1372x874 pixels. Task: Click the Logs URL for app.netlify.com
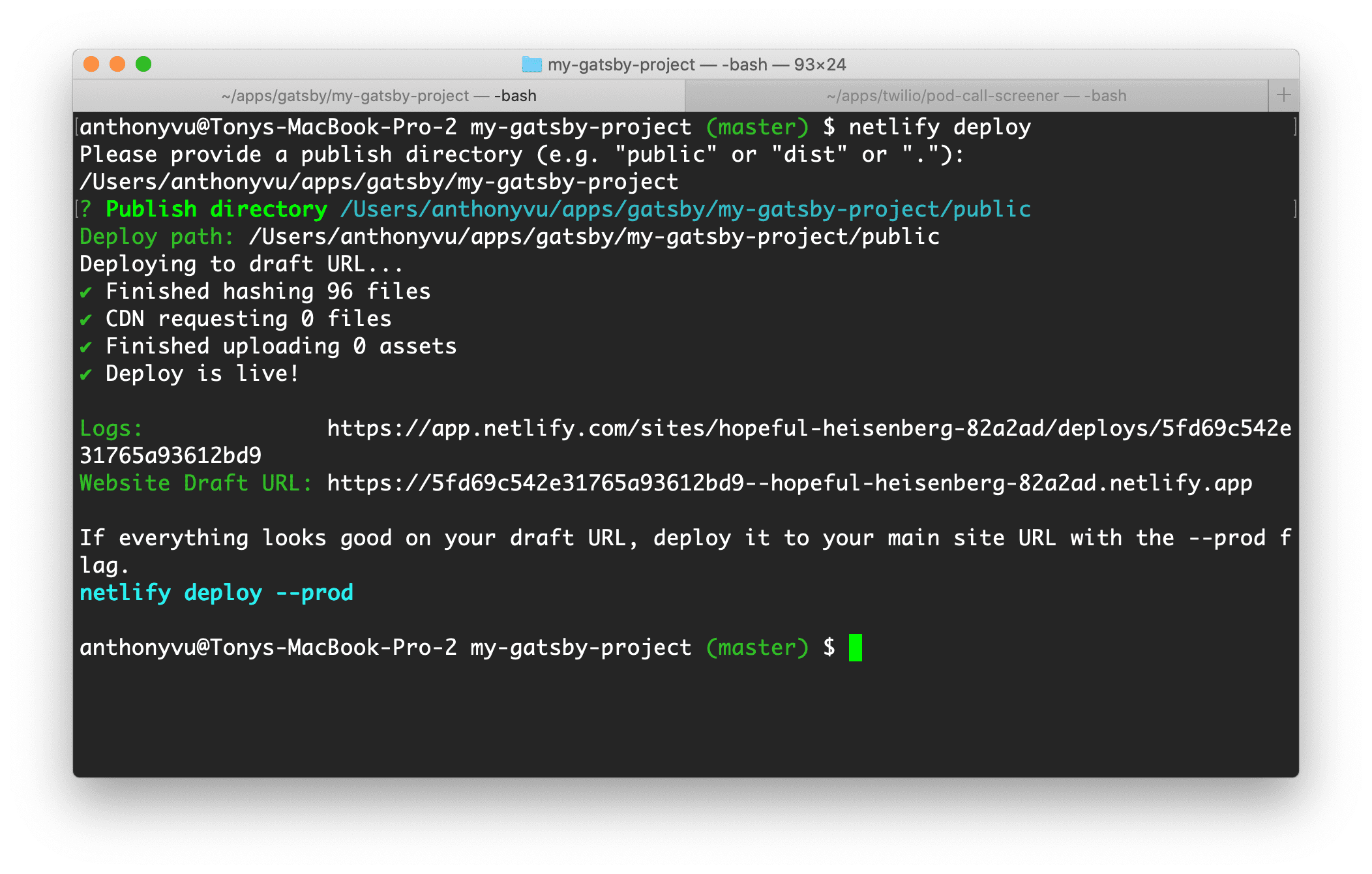(x=809, y=429)
